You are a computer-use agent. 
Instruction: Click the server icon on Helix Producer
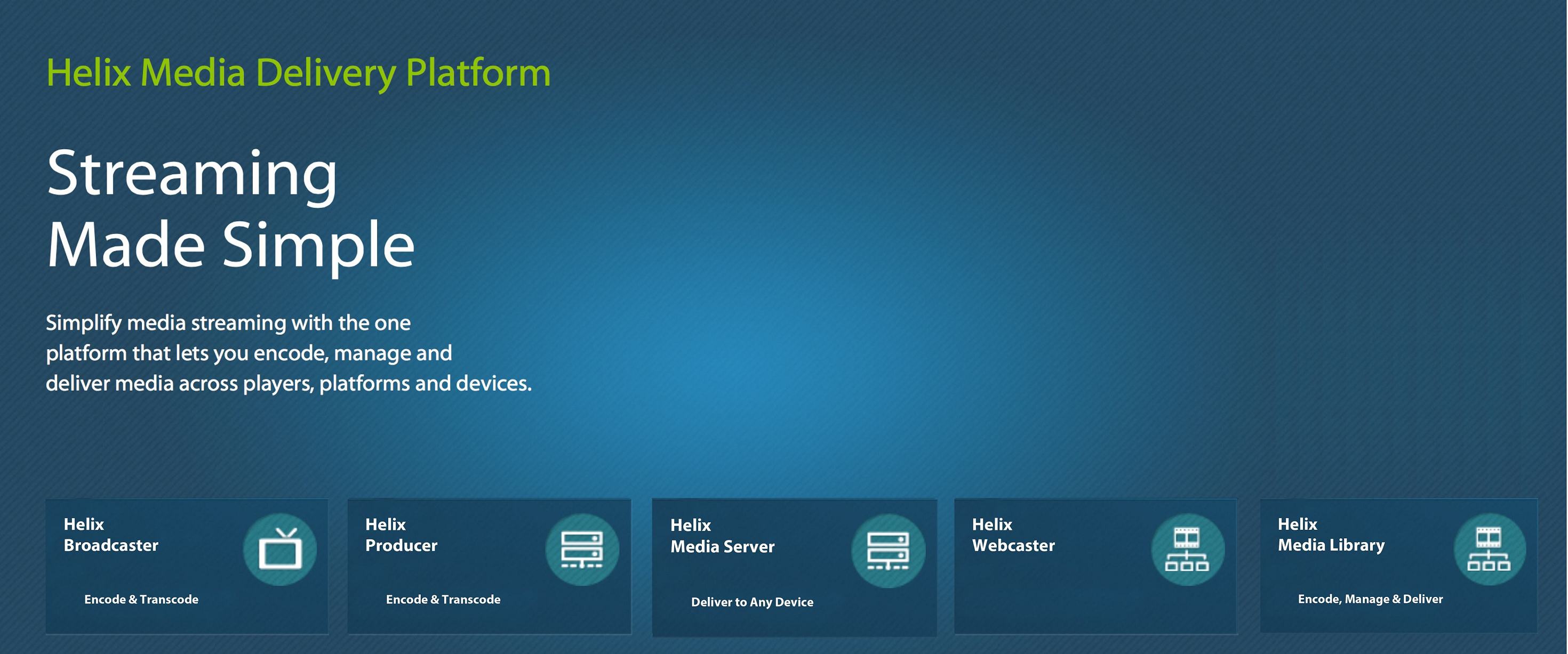(x=582, y=550)
